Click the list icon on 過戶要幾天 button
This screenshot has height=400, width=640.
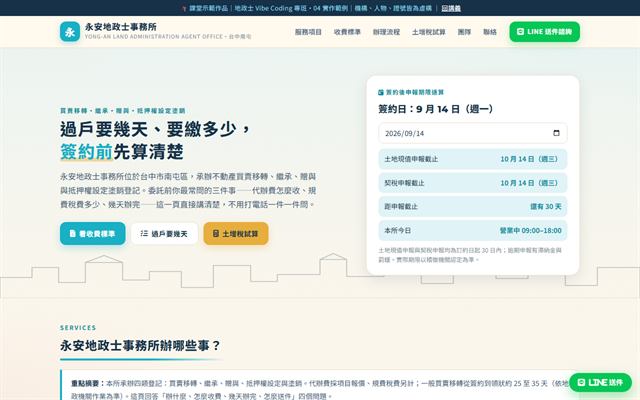(144, 233)
